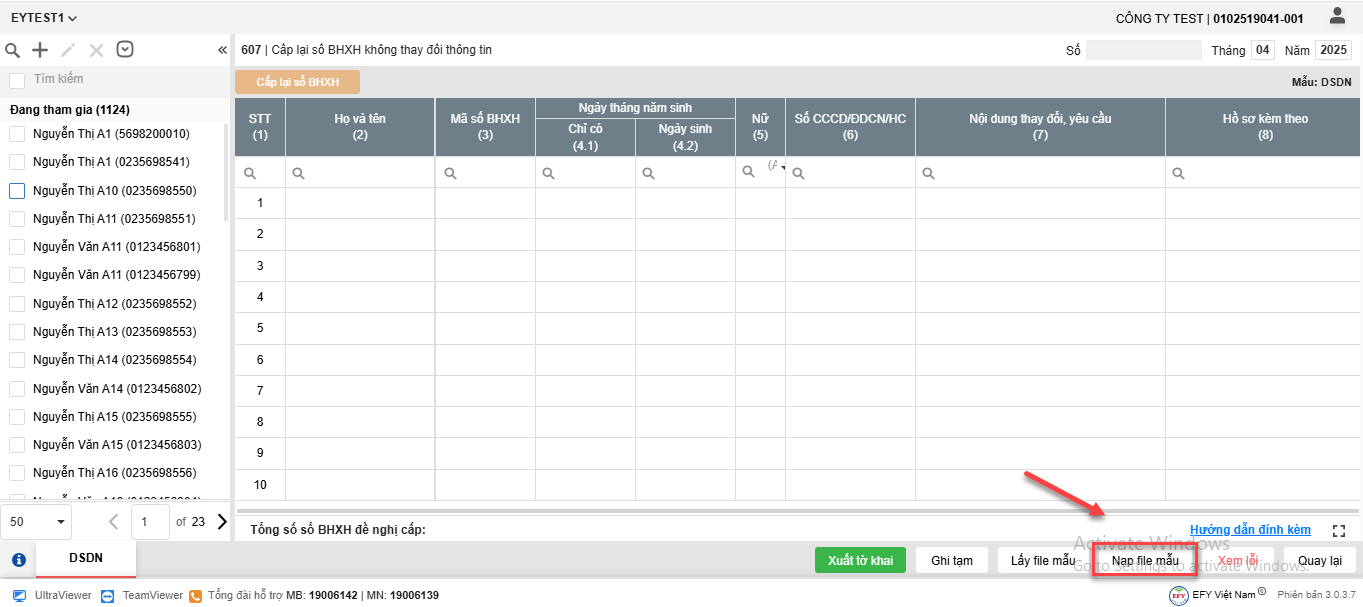Check Nguyễn Văn A14 (0123456802) in list

click(17, 388)
